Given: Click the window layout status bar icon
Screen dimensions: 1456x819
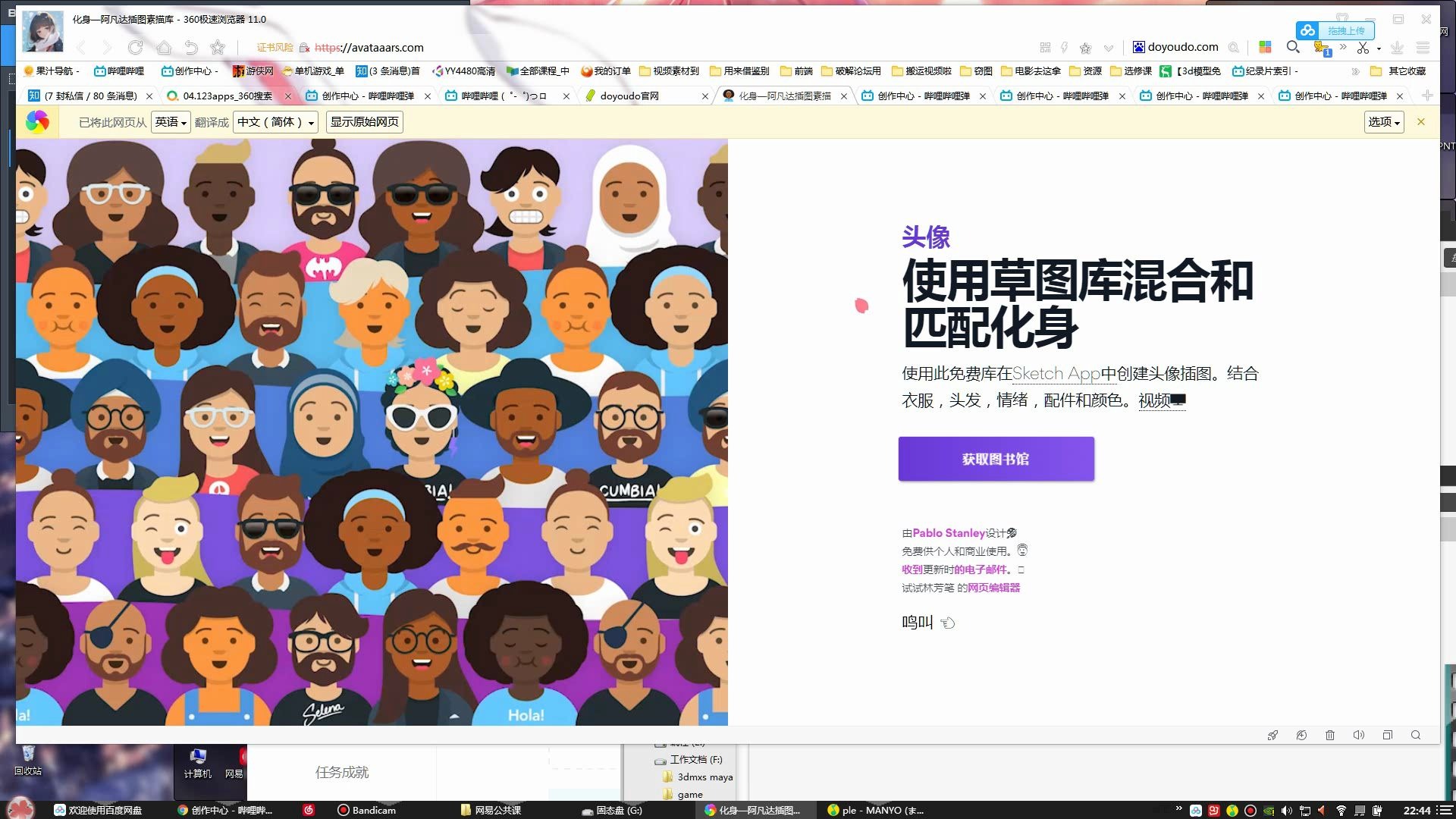Looking at the screenshot, I should [x=1388, y=735].
